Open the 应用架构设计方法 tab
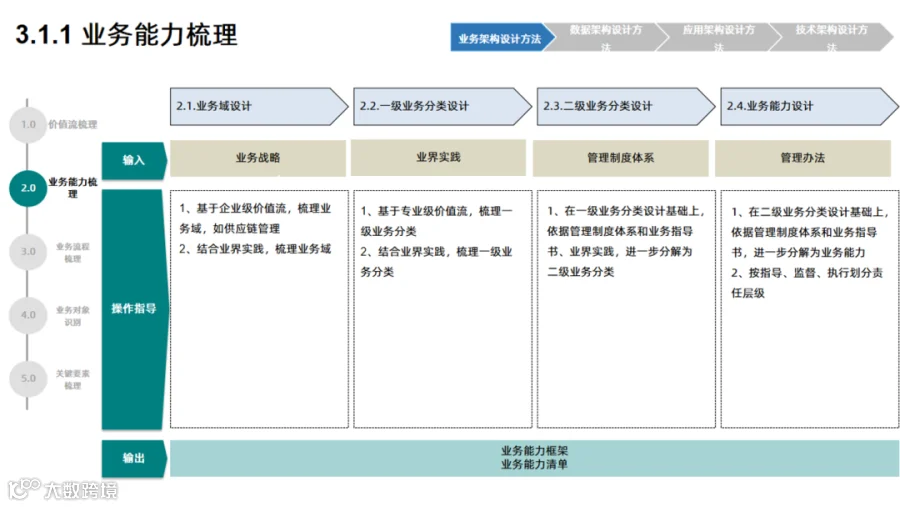Viewport: 900px width, 507px height. pyautogui.click(x=719, y=37)
